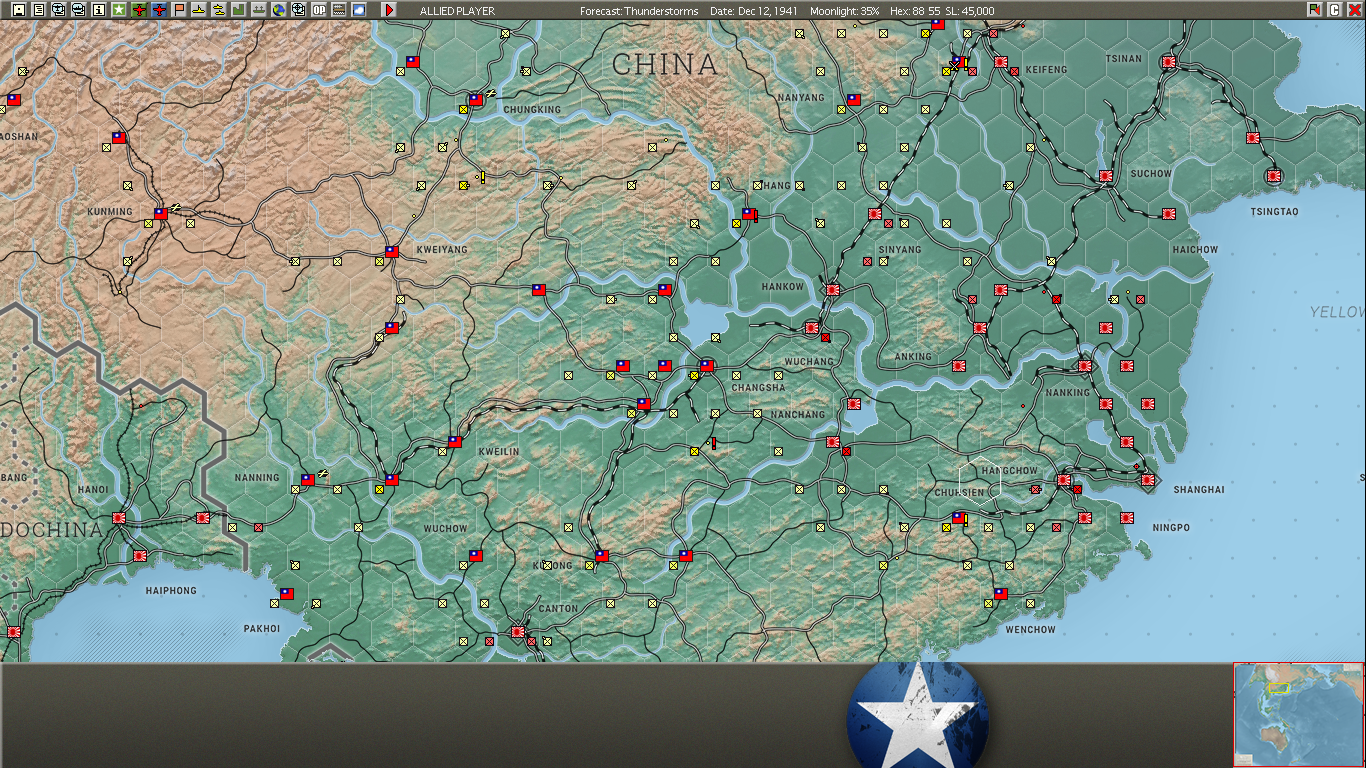
Task: Click the Allied star emblem
Action: (x=918, y=715)
